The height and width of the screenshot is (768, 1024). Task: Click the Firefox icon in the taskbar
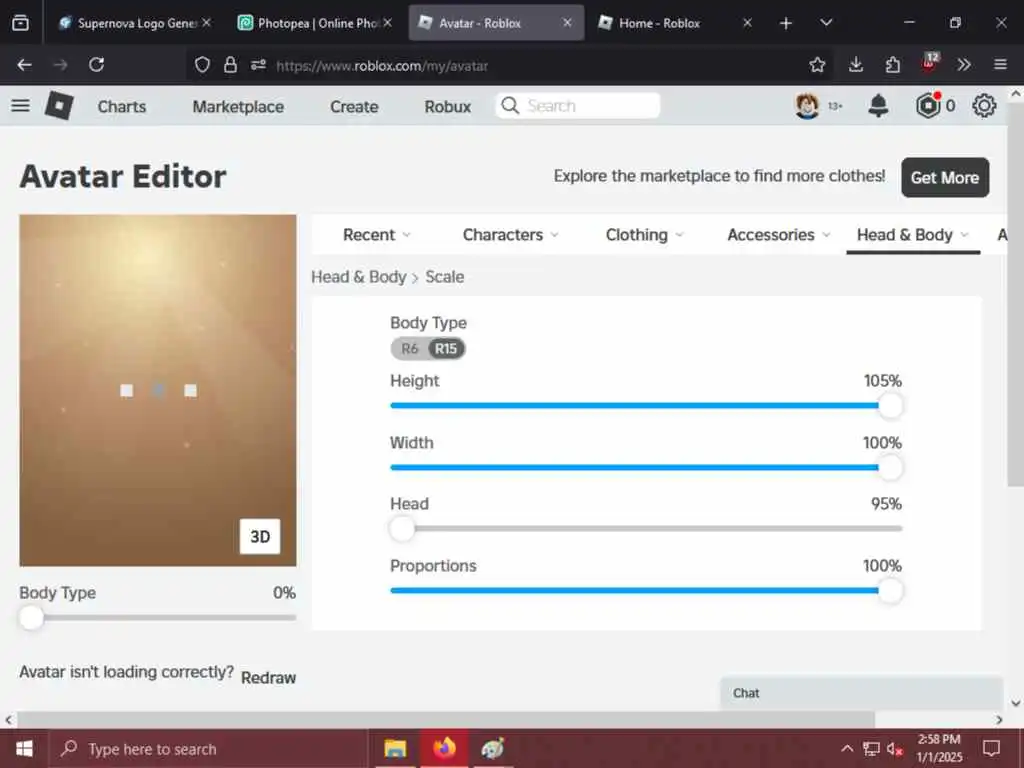tap(445, 748)
